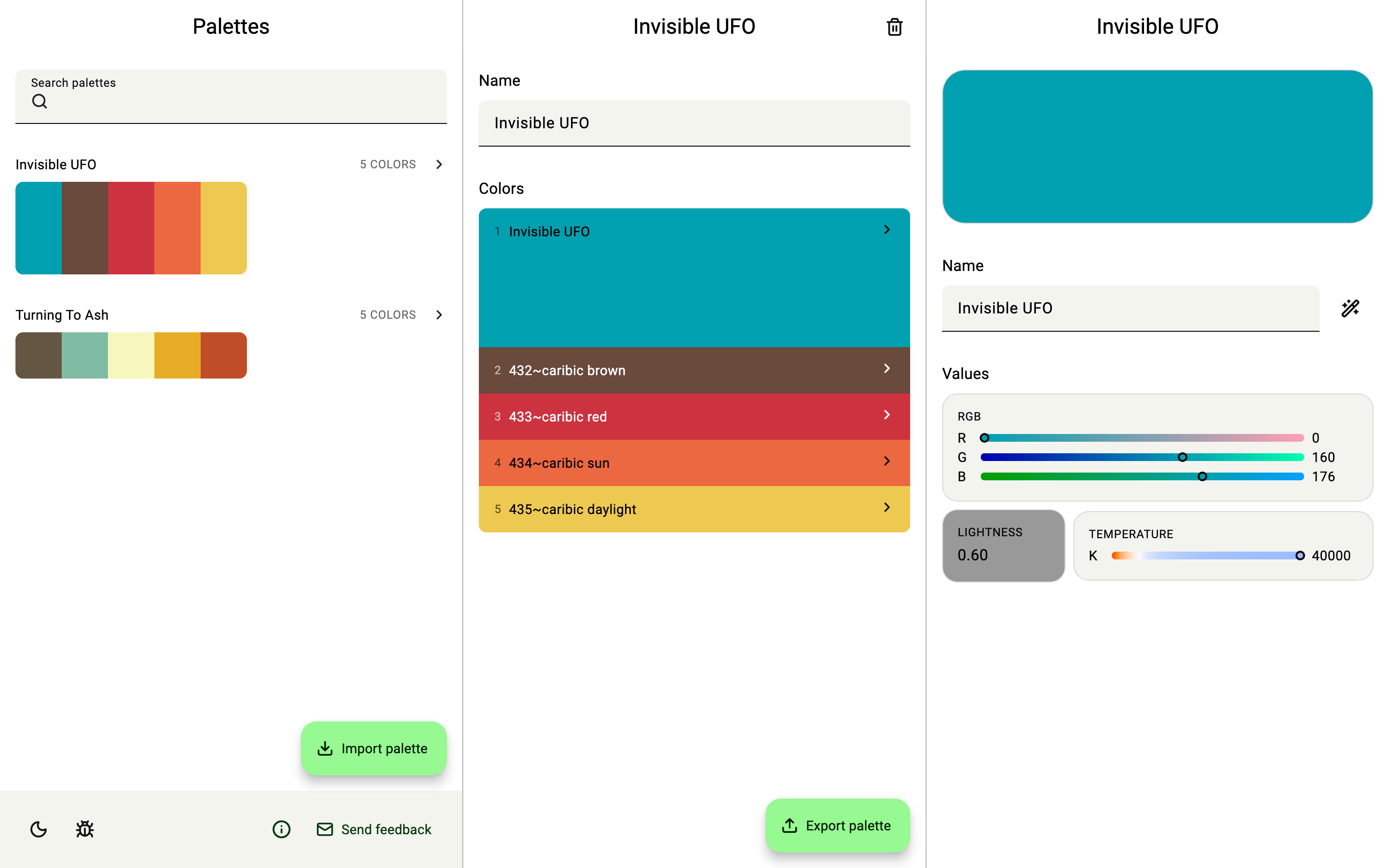Expand 433~caribic red chevron
Image resolution: width=1389 pixels, height=868 pixels.
pyautogui.click(x=887, y=415)
